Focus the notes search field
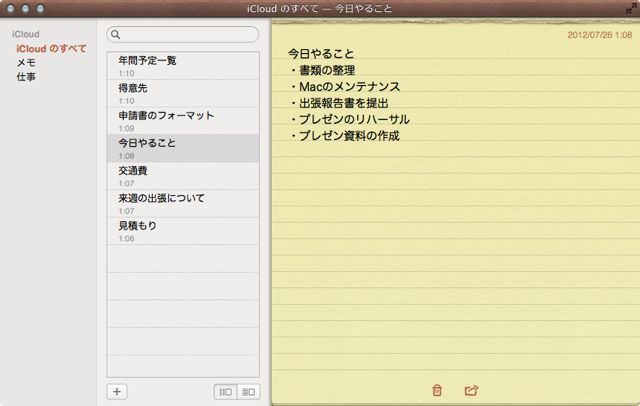 tap(182, 35)
